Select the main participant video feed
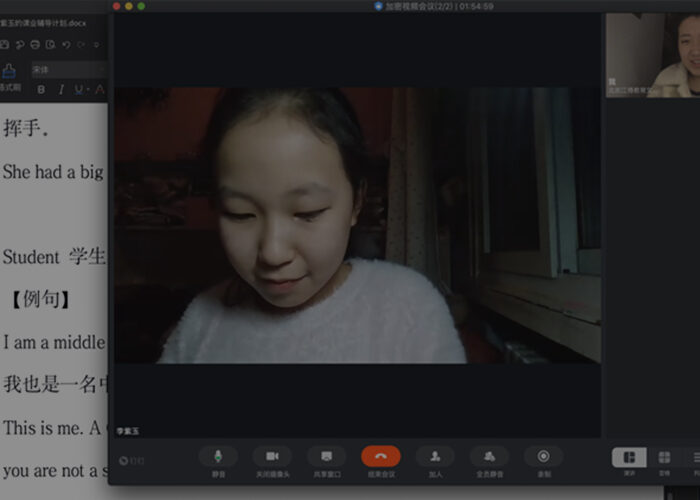The height and width of the screenshot is (500, 700). pyautogui.click(x=357, y=225)
